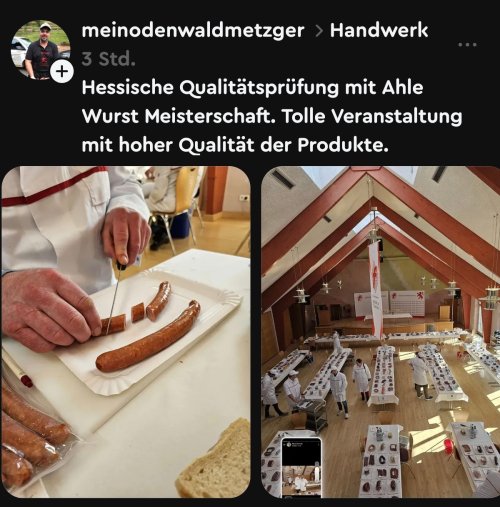500x507 pixels.
Task: Click the caption line 'Wurst Meisterschaft. Tolle Veranstaltung'
Action: tap(272, 116)
